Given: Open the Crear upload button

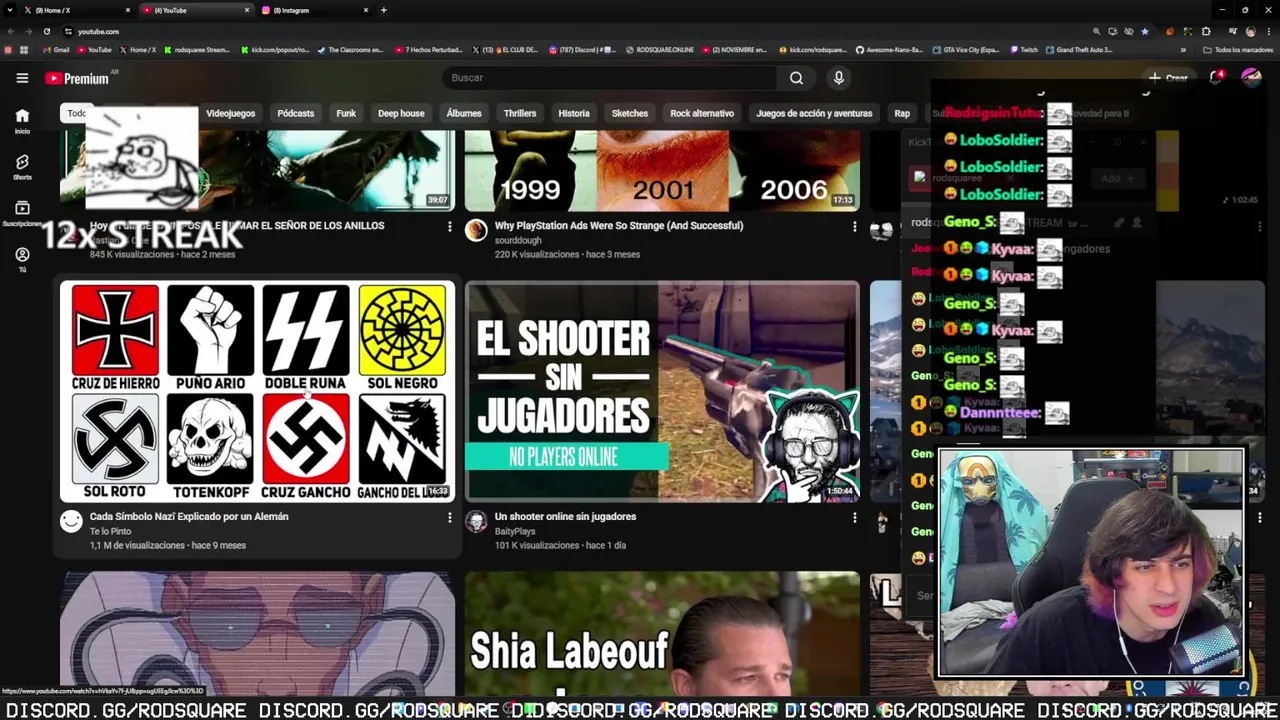Looking at the screenshot, I should pyautogui.click(x=1168, y=78).
